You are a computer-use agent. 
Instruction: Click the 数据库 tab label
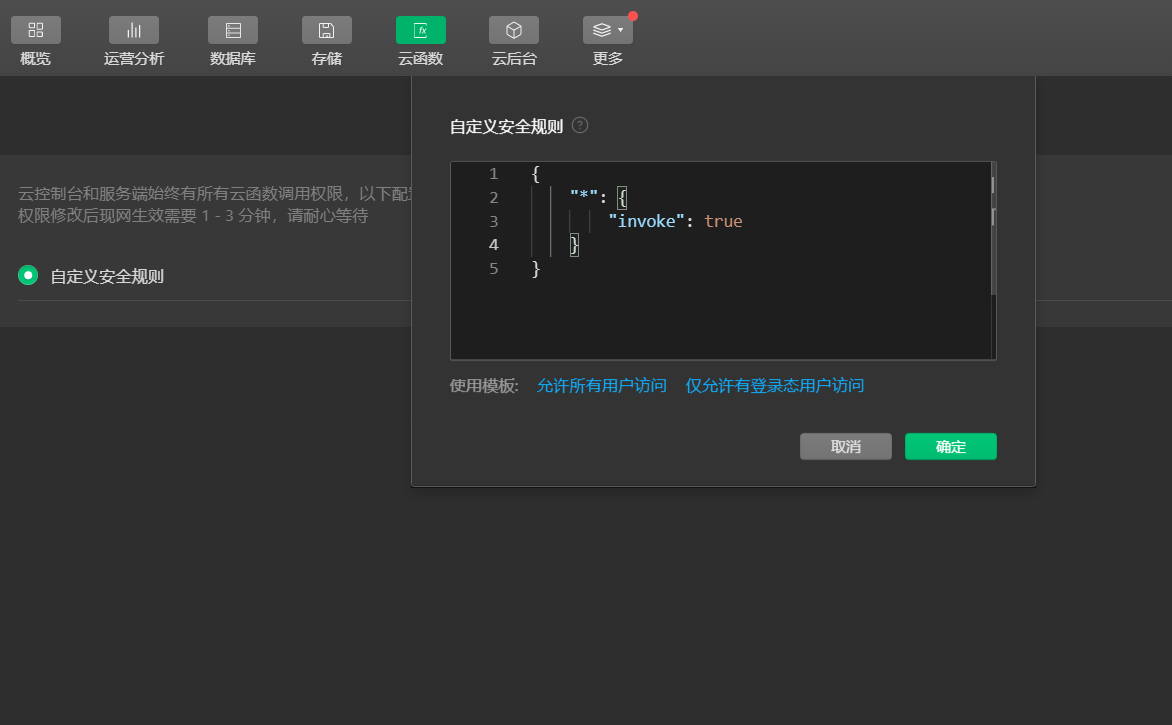pos(232,59)
